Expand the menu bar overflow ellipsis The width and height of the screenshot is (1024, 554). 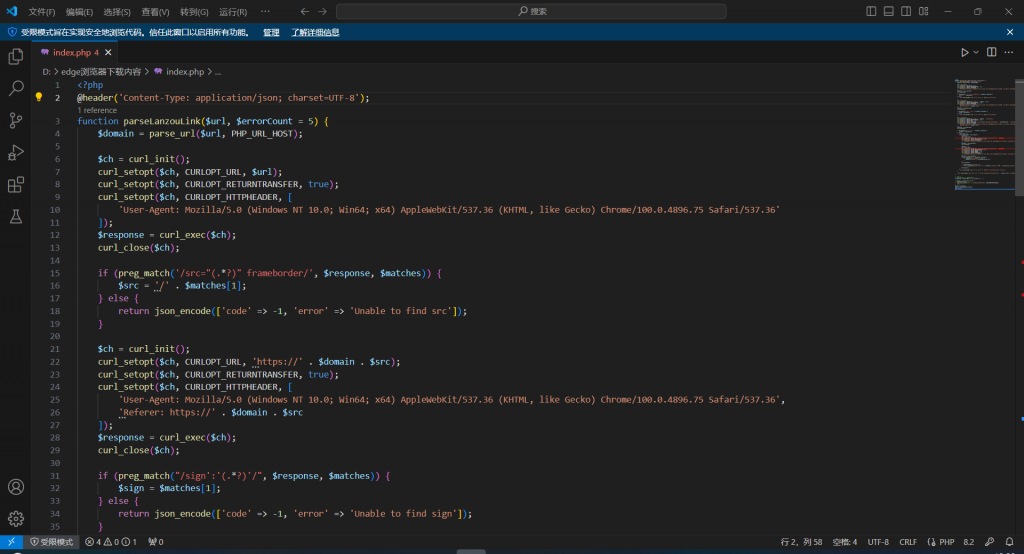[x=265, y=11]
